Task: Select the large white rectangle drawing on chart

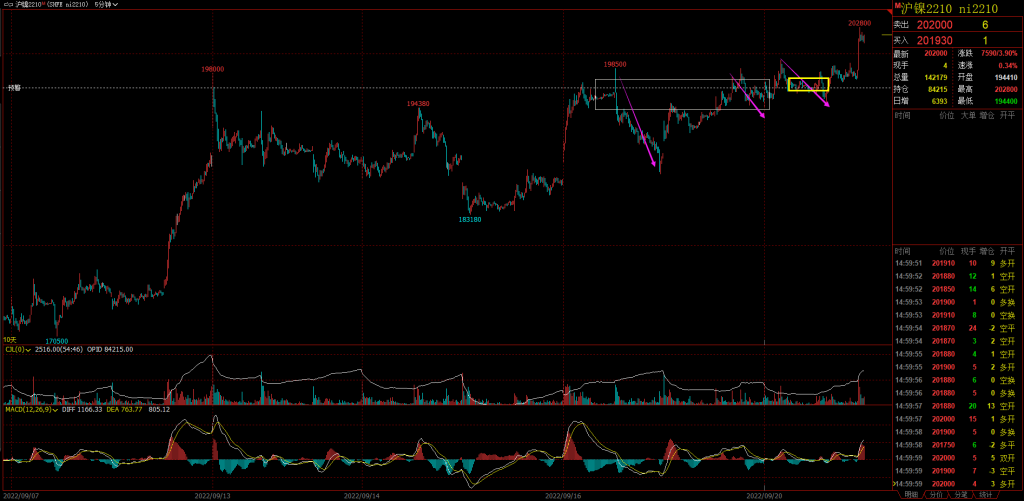Action: pyautogui.click(x=682, y=80)
